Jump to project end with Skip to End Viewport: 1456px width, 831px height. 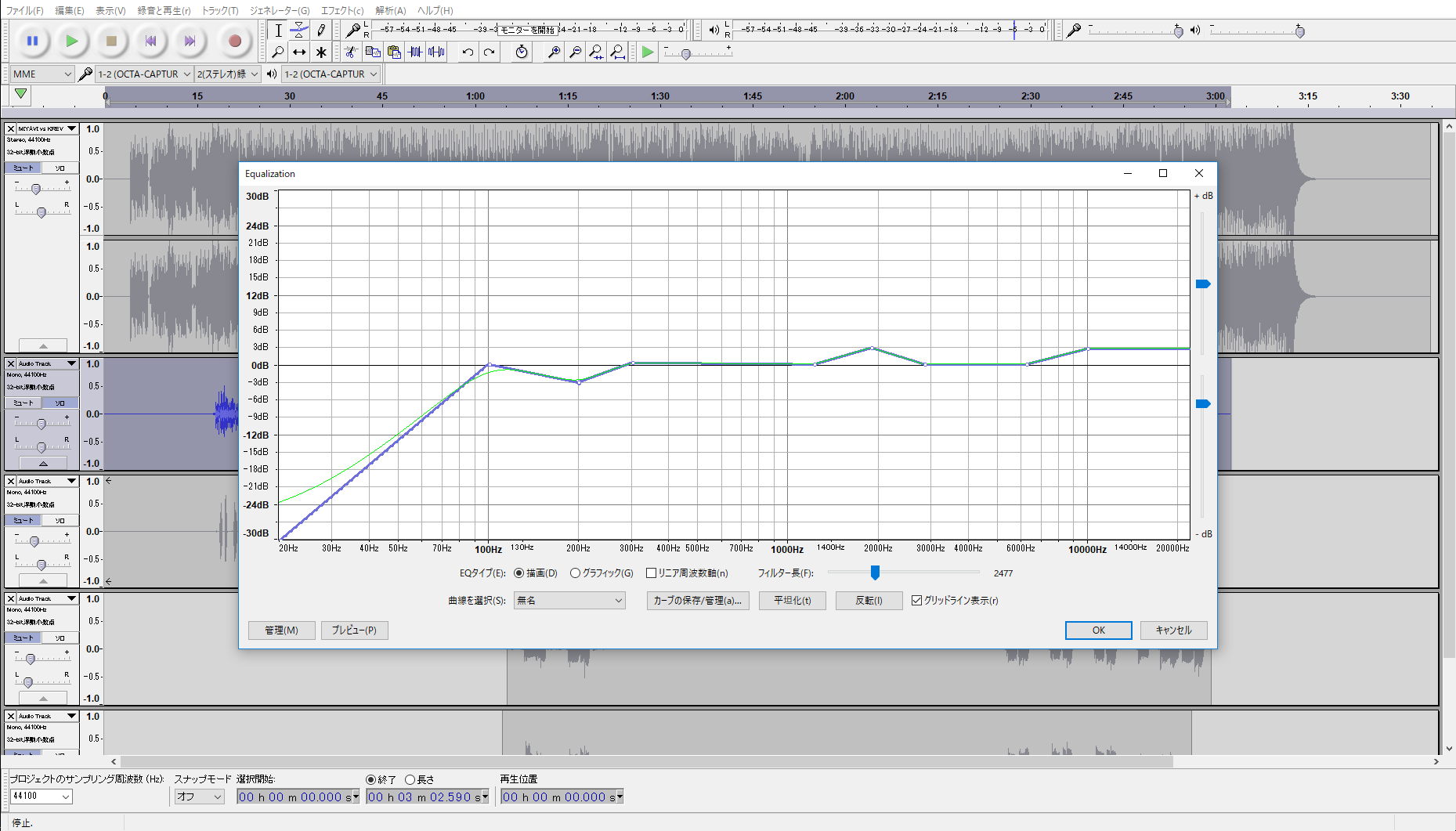point(190,41)
